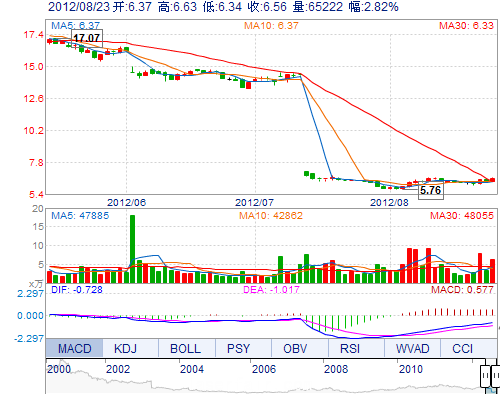The height and width of the screenshot is (394, 500).
Task: Click the tallest green volume bar
Action: [132, 249]
